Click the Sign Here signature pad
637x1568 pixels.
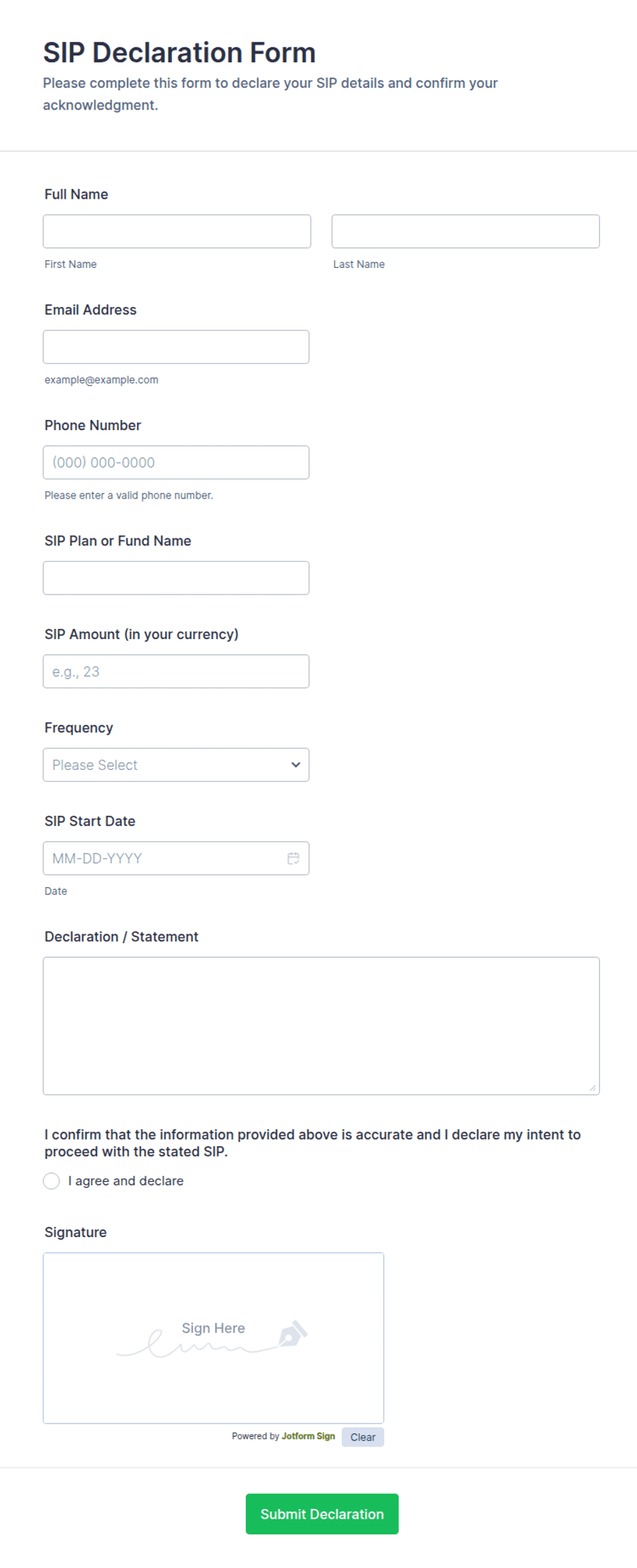[x=214, y=1338]
